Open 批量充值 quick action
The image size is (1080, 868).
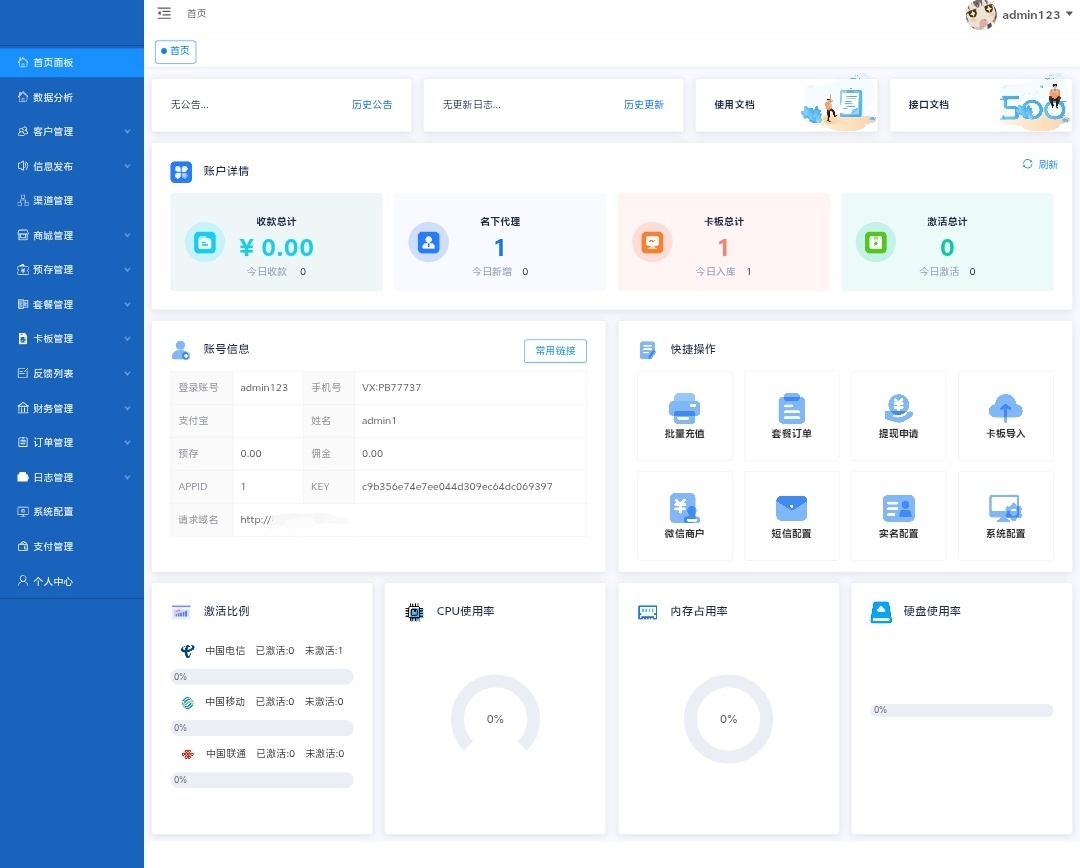(685, 416)
